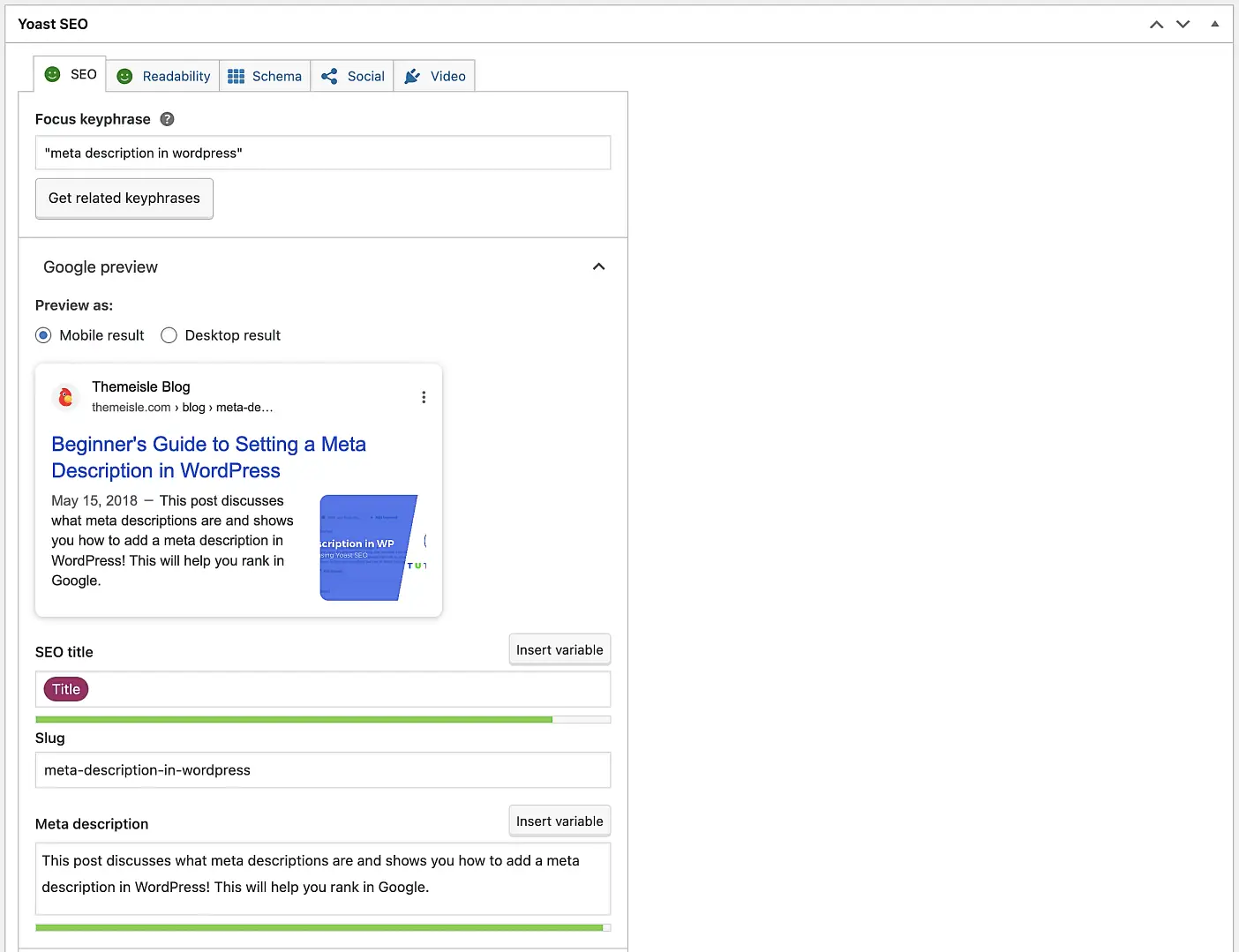Click Insert variable next to Meta description
The height and width of the screenshot is (952, 1239).
tap(559, 821)
